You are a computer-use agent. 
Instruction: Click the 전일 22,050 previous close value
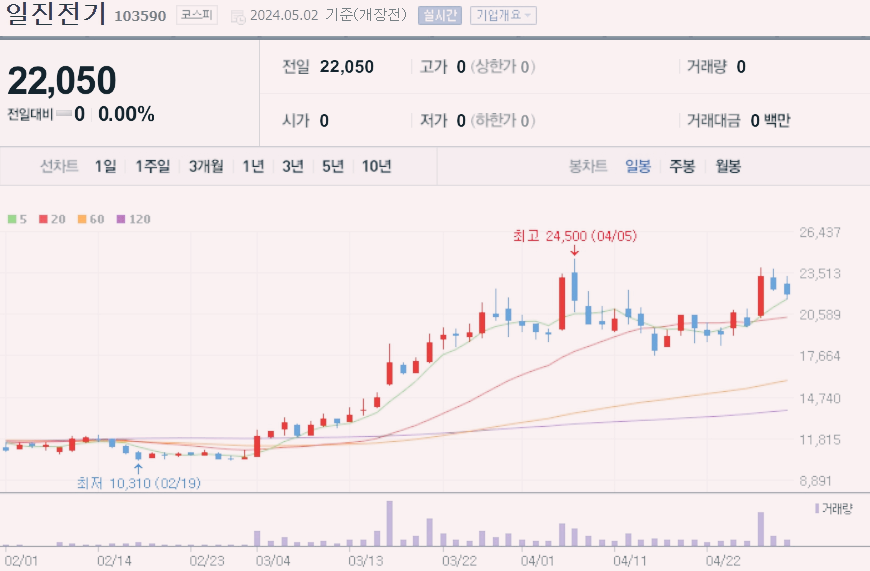click(x=328, y=67)
